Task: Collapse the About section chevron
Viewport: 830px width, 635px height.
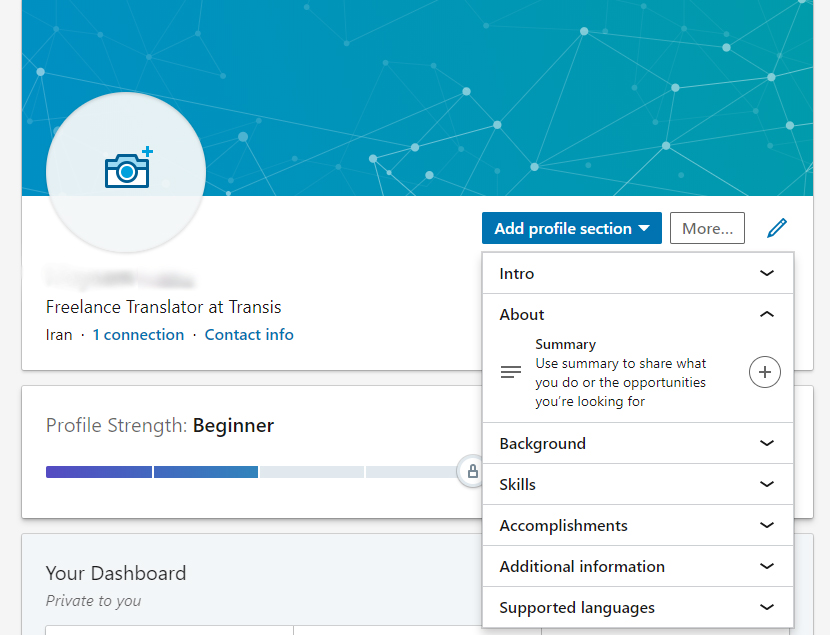Action: coord(767,314)
